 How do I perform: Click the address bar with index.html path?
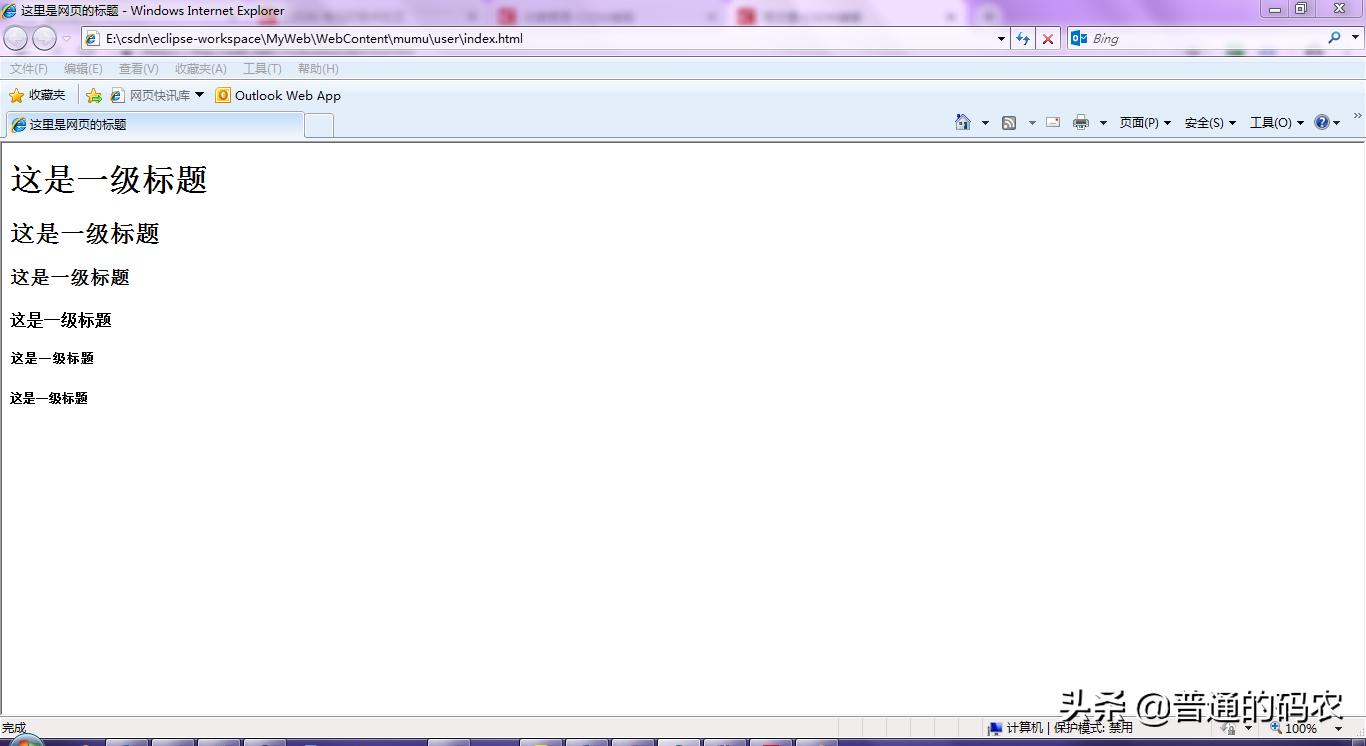(x=545, y=39)
